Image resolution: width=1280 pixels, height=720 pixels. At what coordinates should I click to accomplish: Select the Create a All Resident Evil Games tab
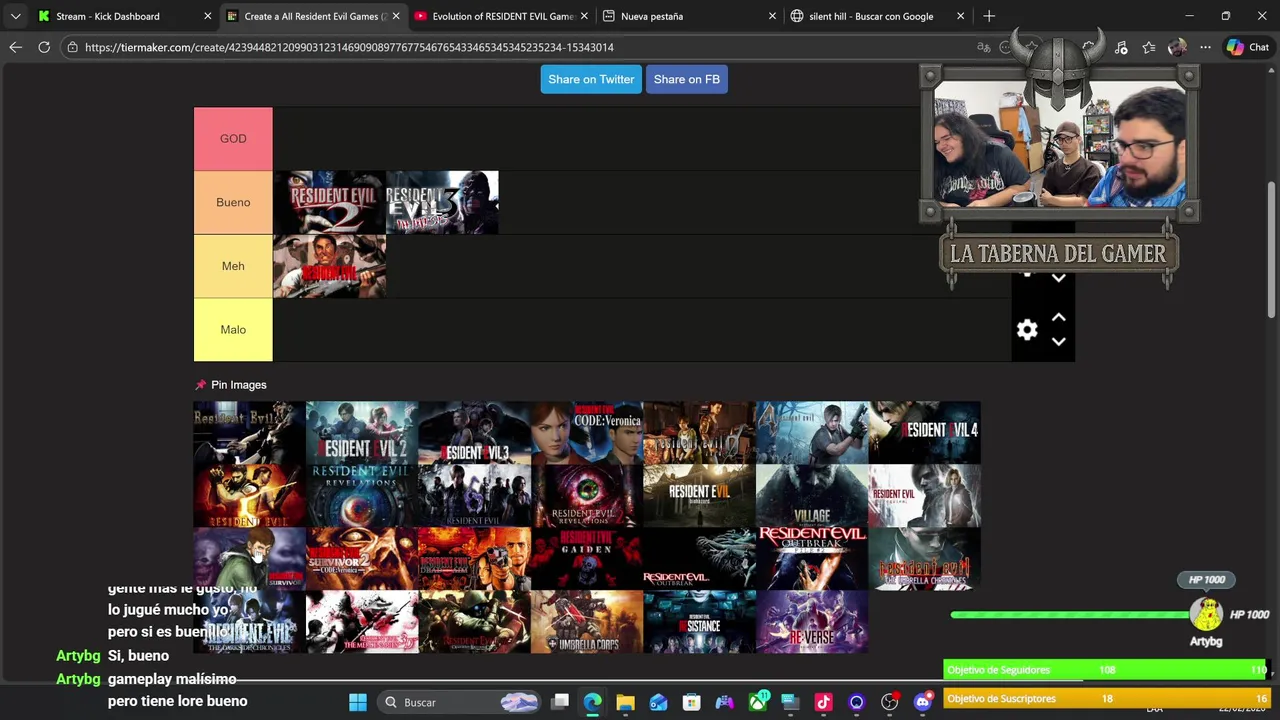(312, 16)
